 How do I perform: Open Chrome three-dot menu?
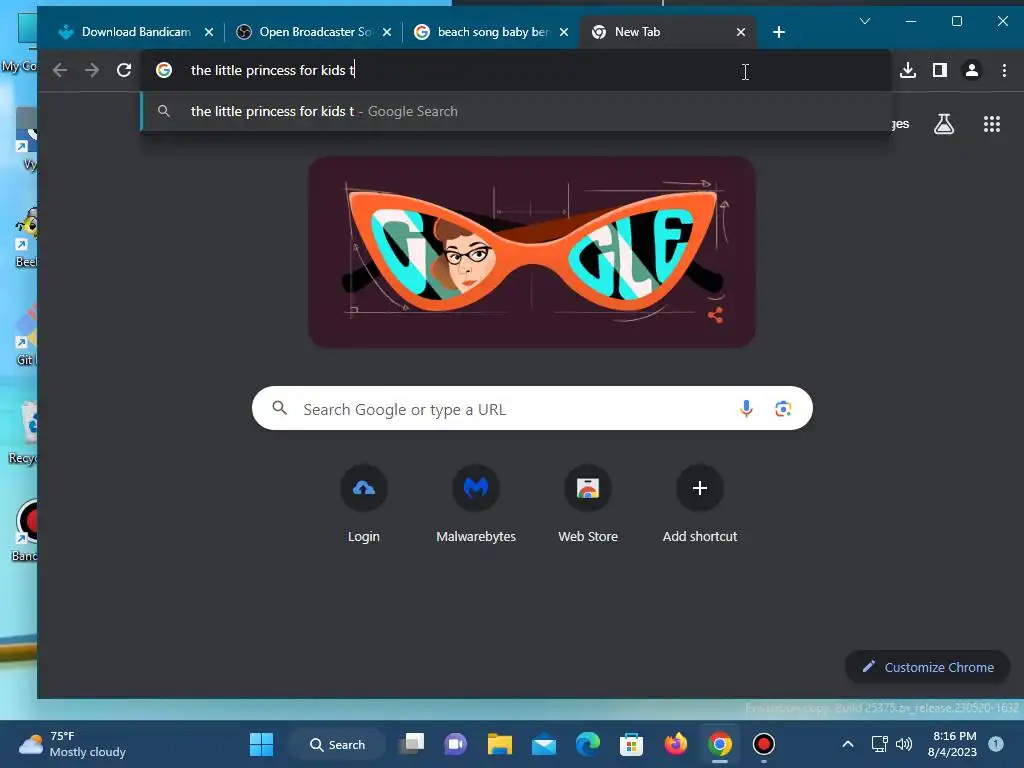pos(1004,70)
